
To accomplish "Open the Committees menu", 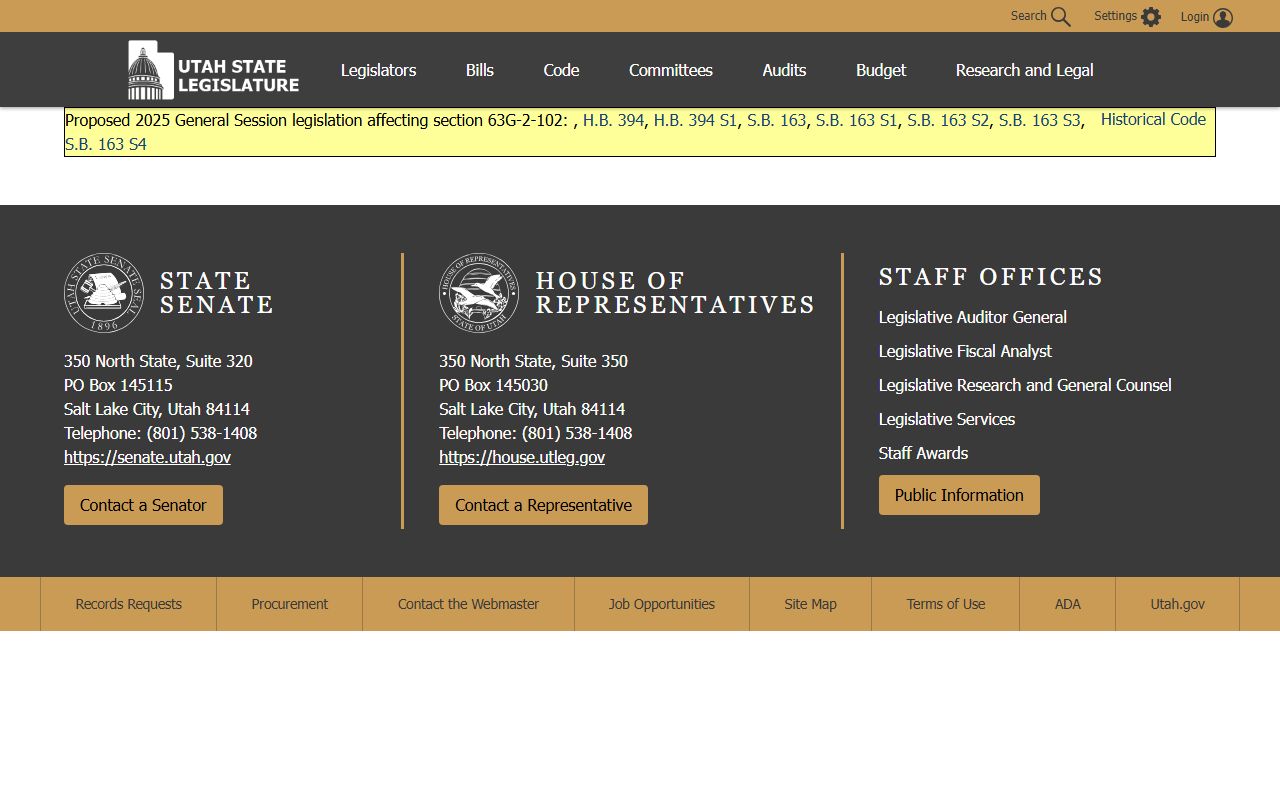I will [x=671, y=70].
